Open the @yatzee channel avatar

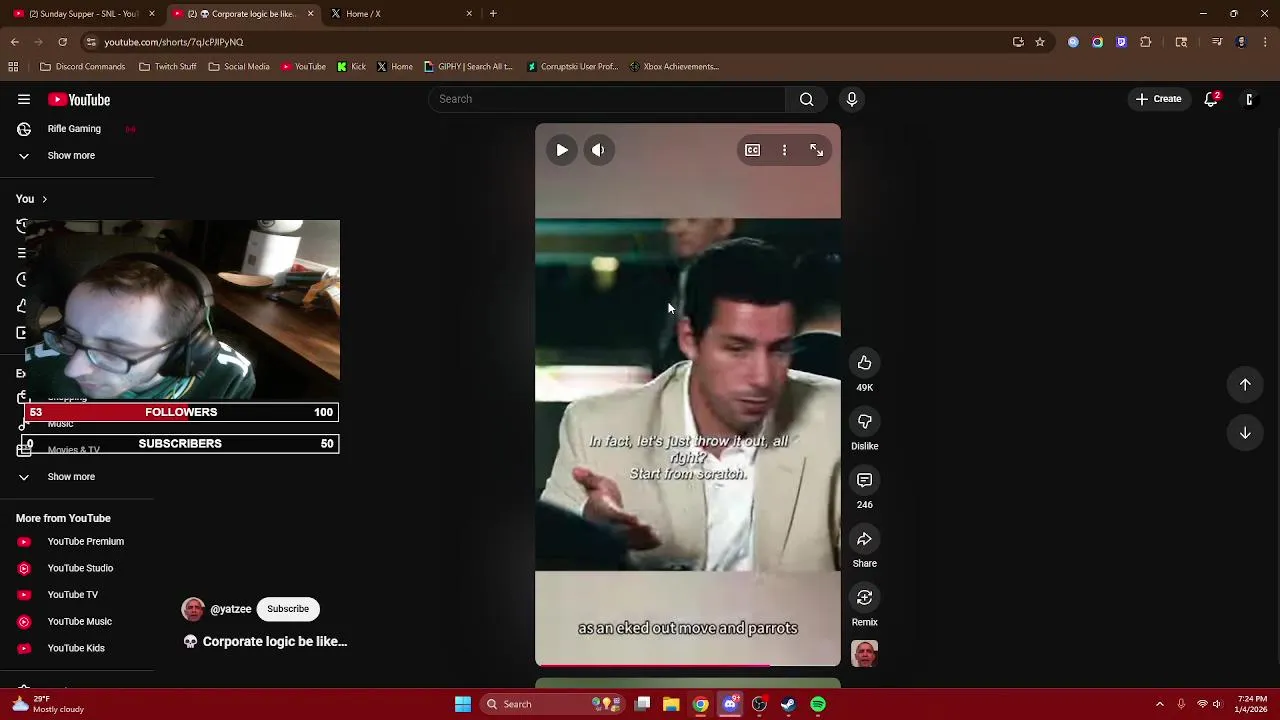[193, 609]
